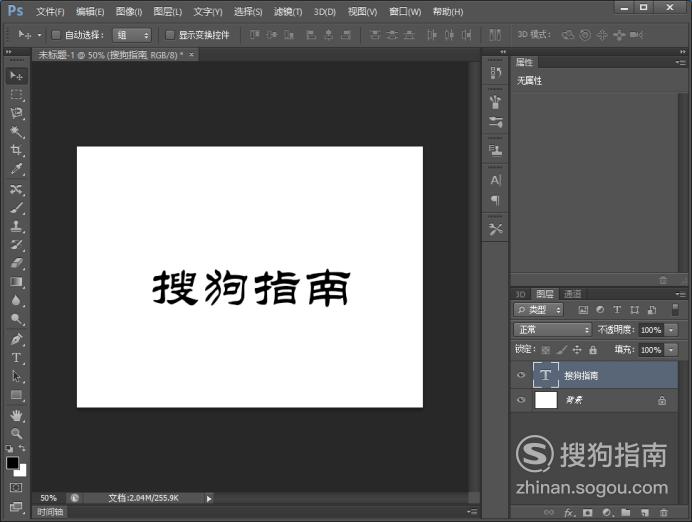
Task: Toggle pixel layer filter icon
Action: click(583, 310)
